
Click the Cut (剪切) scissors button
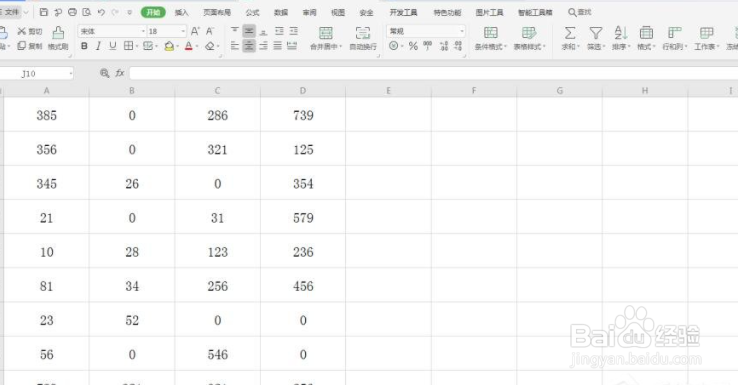coord(30,31)
